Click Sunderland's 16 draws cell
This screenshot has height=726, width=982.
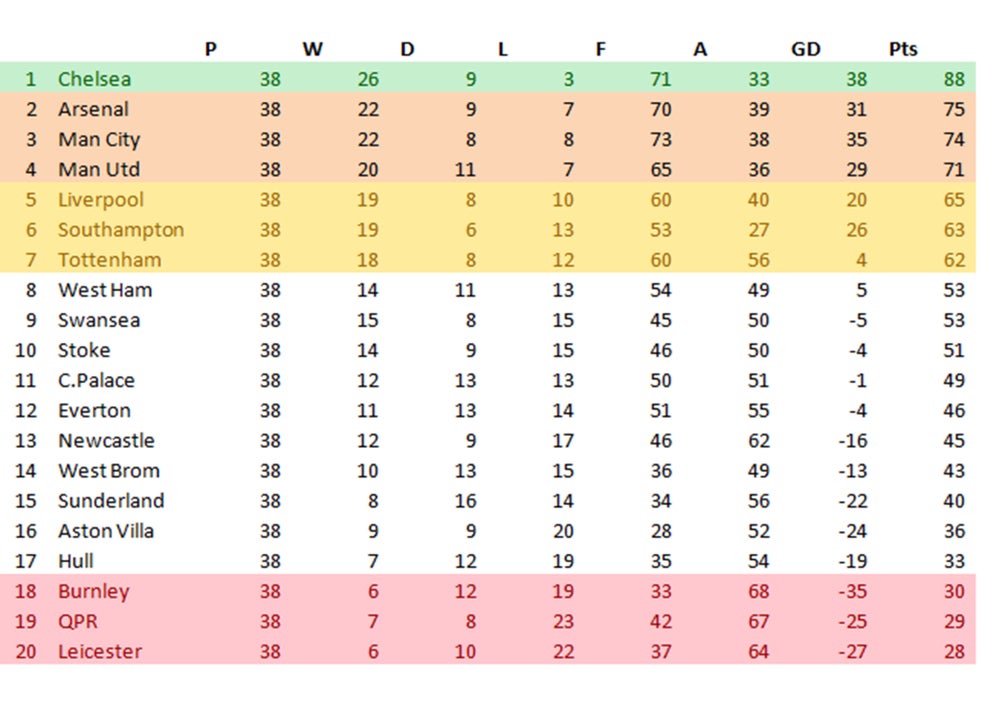[464, 500]
